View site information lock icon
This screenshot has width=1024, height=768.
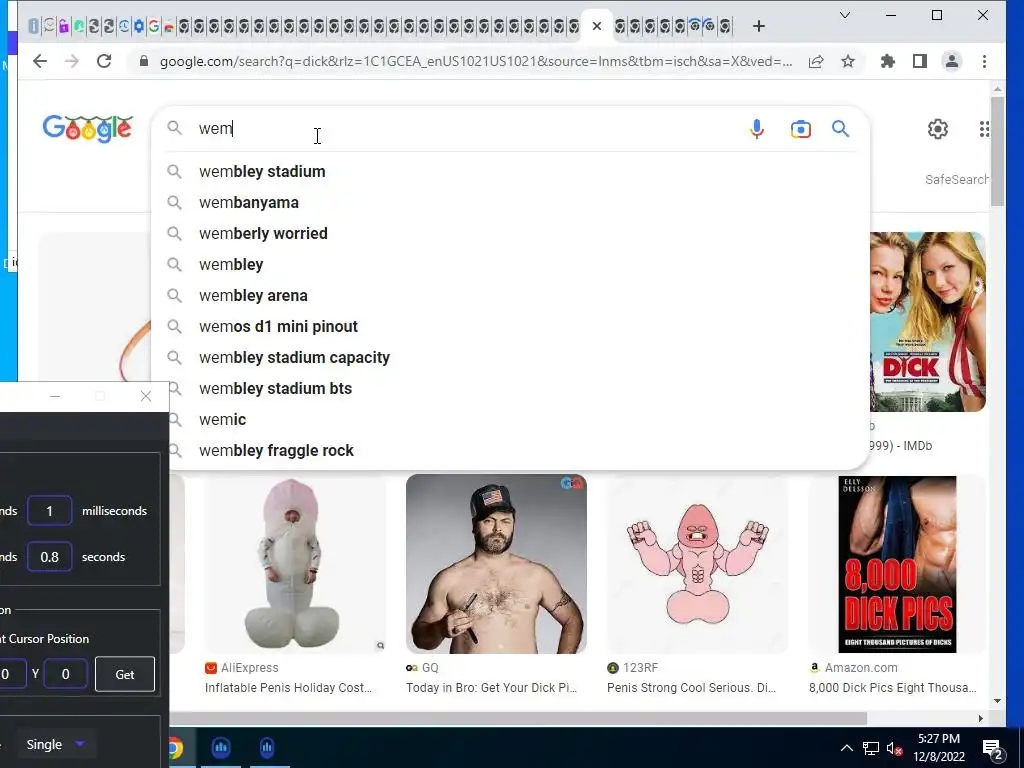(x=144, y=61)
